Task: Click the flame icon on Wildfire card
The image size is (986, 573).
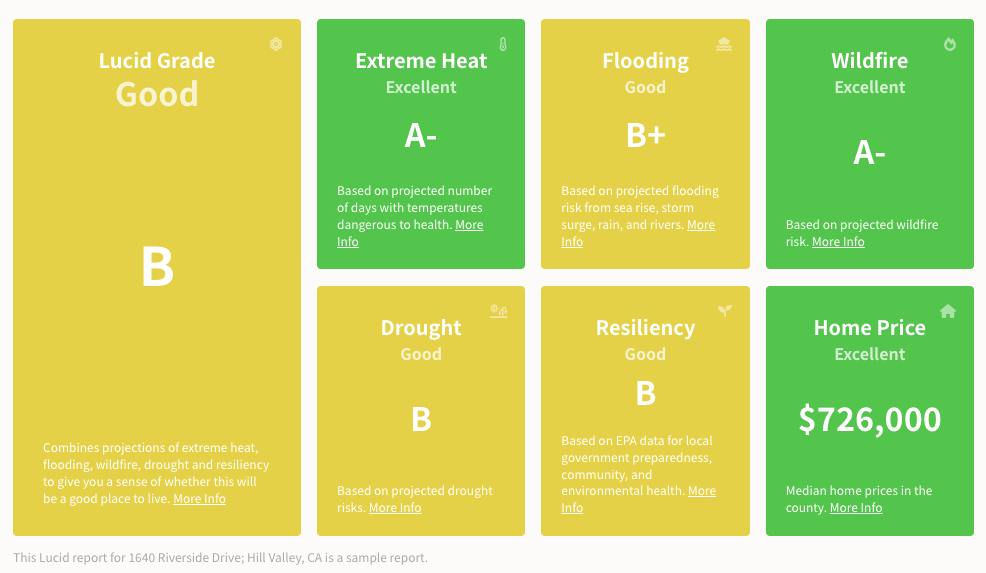Action: pyautogui.click(x=950, y=44)
